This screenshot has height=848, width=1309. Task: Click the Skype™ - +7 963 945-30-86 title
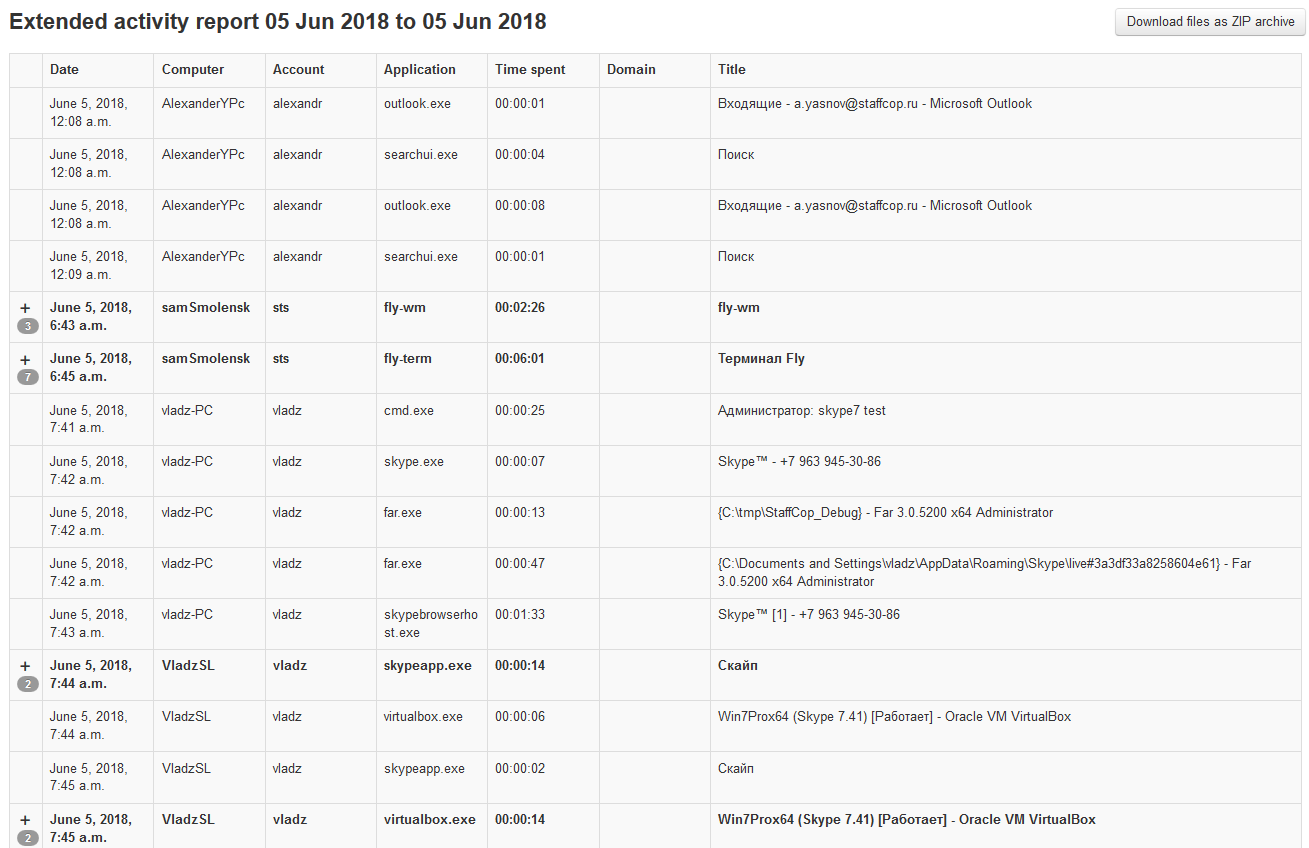click(x=799, y=462)
